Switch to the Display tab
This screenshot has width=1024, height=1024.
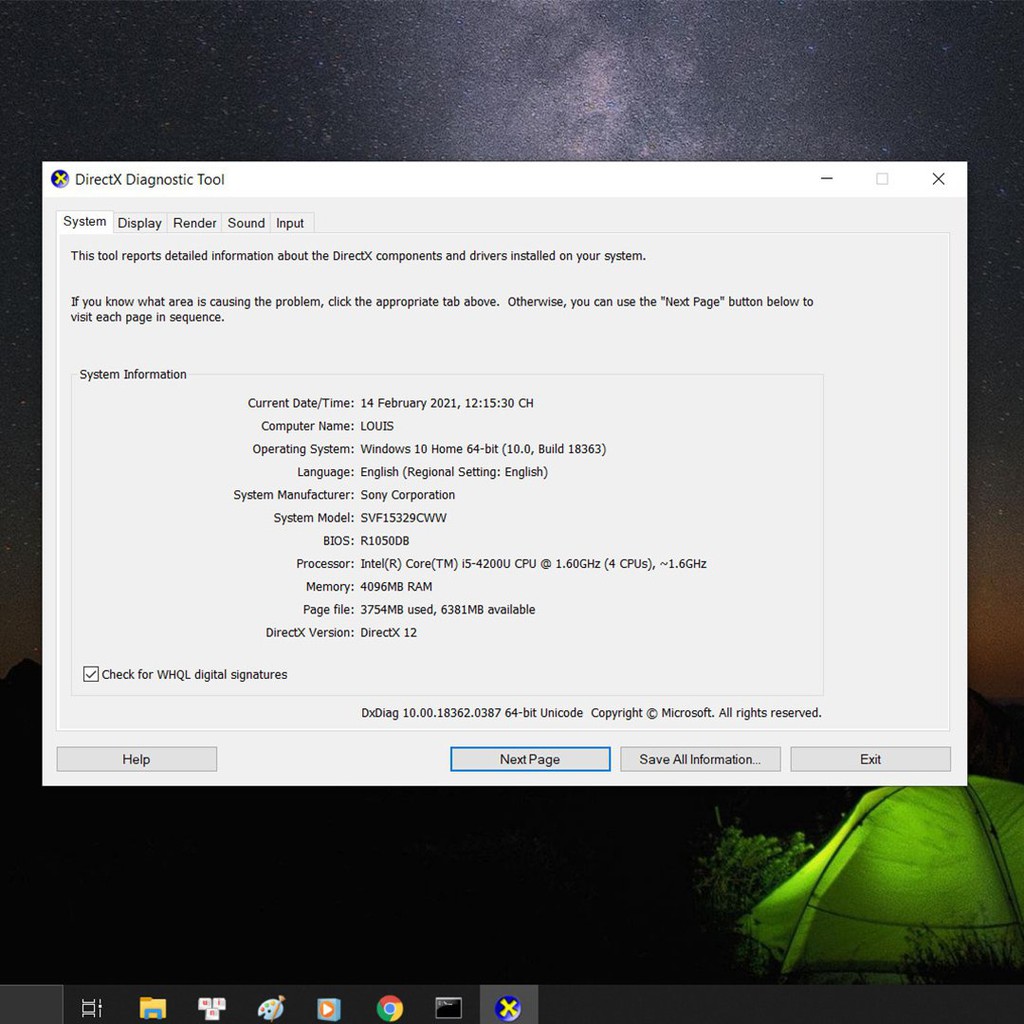click(x=140, y=223)
